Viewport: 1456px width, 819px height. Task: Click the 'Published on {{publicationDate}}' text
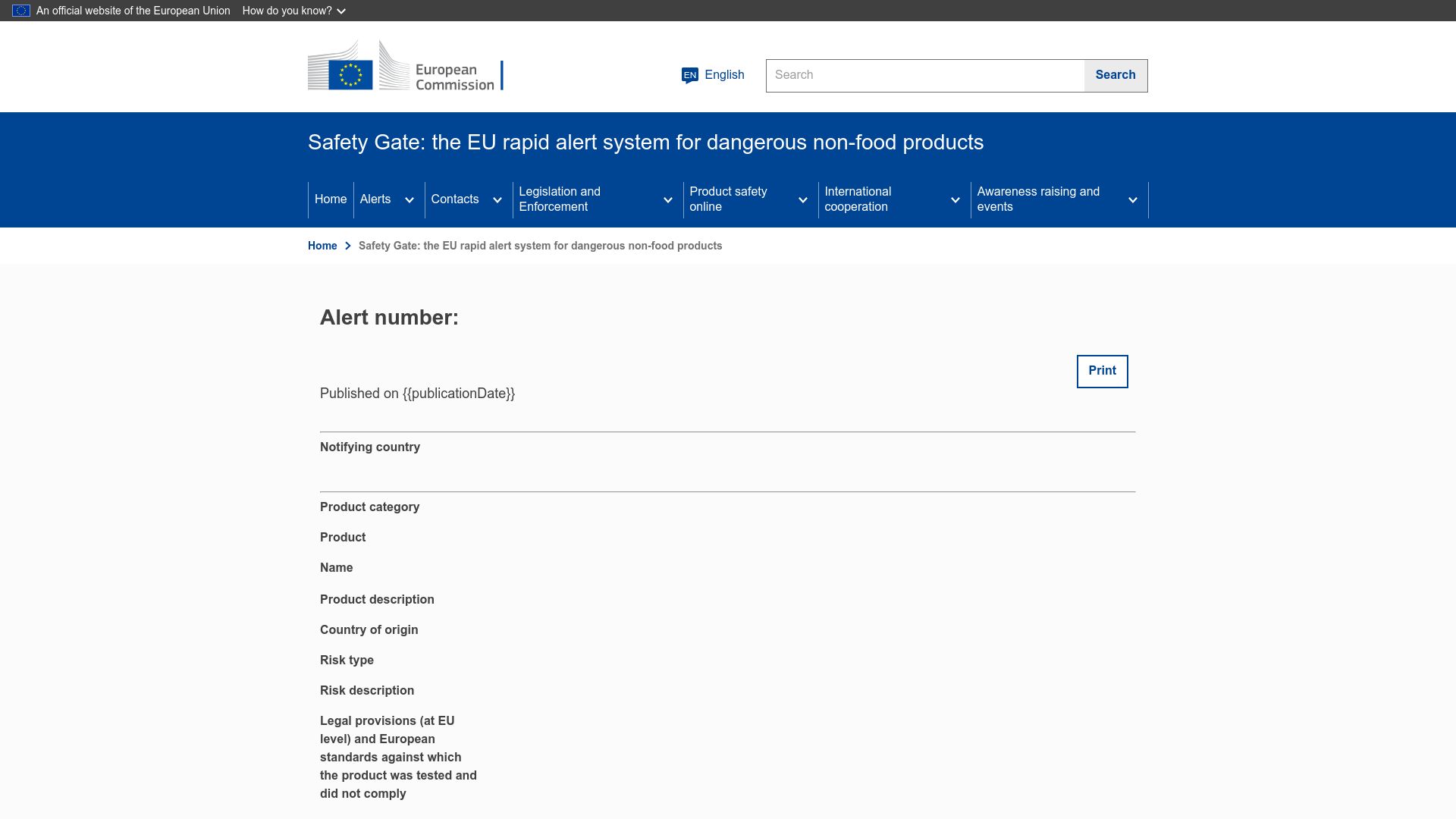click(417, 394)
